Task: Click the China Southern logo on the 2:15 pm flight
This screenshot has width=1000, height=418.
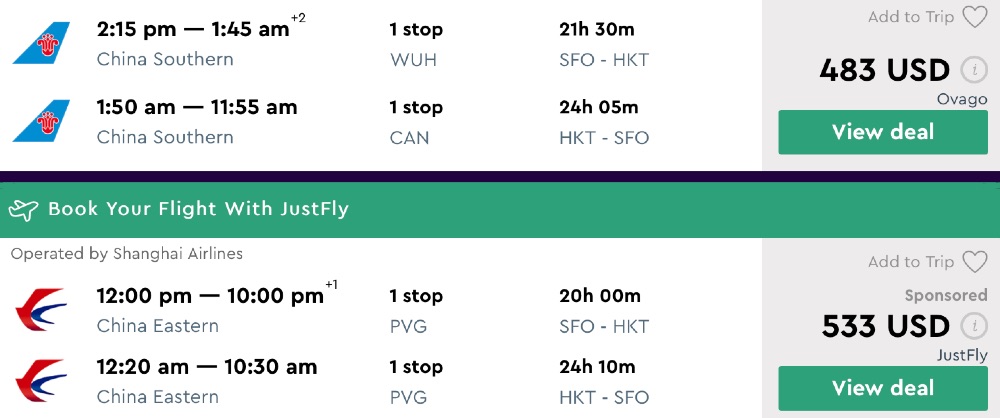Action: click(41, 43)
